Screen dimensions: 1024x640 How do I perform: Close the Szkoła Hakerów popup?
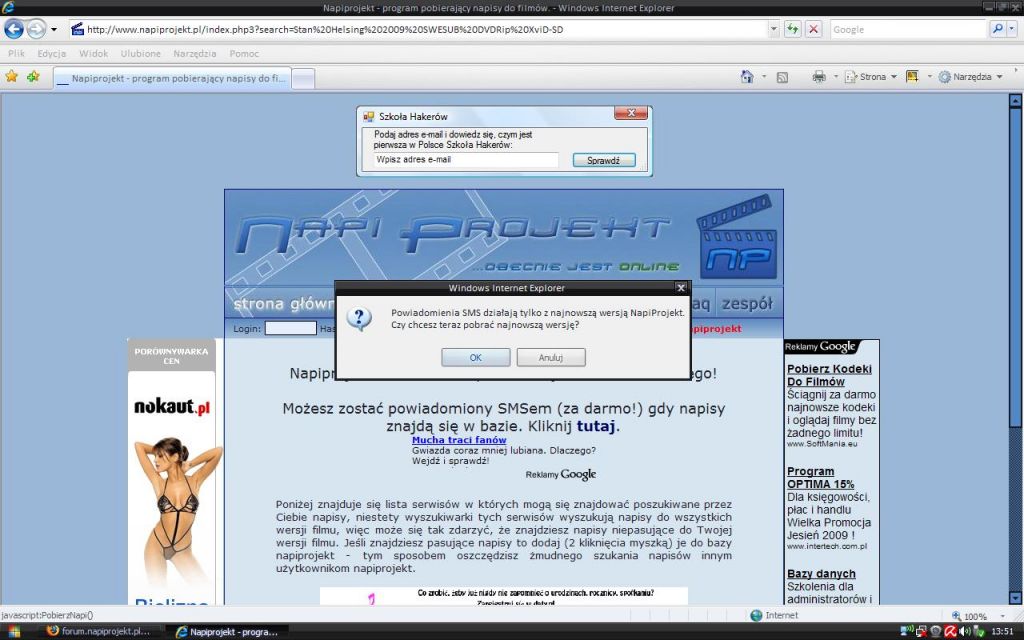coord(631,113)
